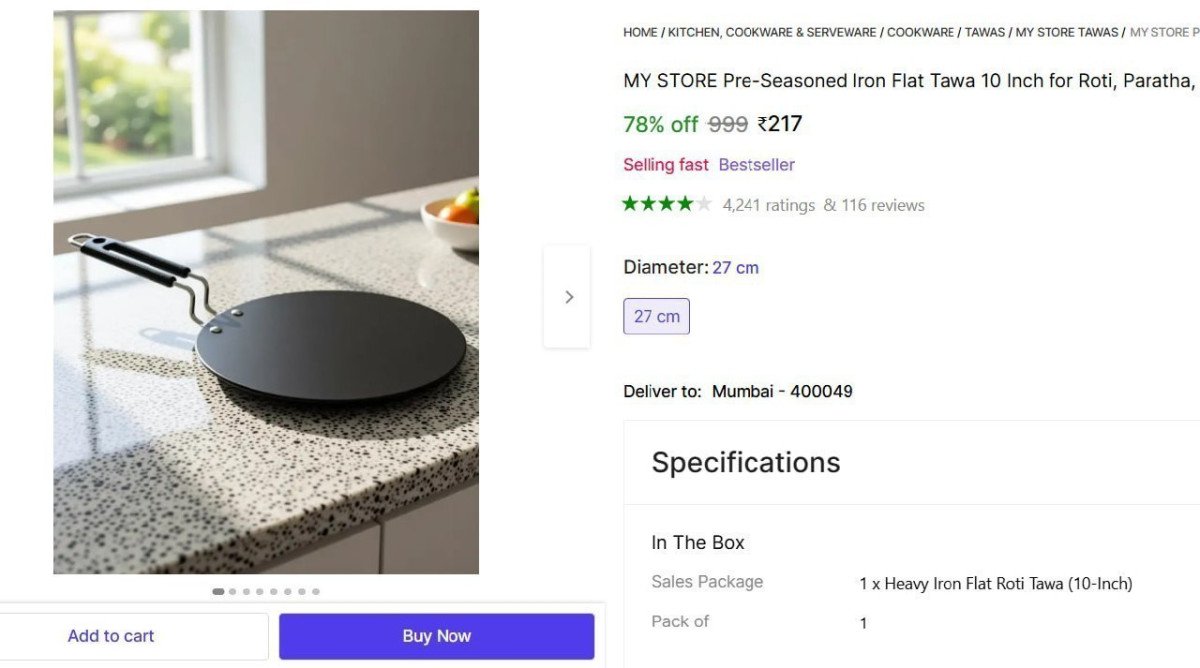
Task: Expand the In The Box details
Action: [697, 542]
